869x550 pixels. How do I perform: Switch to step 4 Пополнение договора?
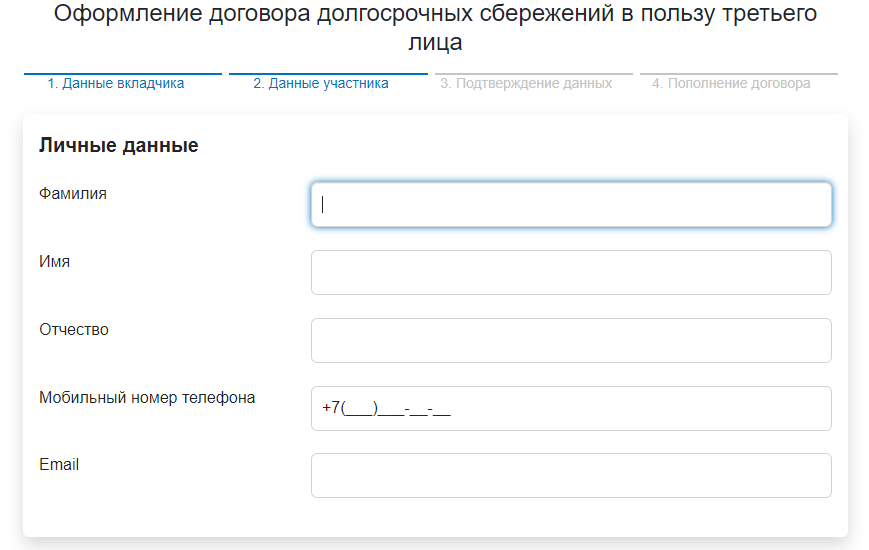[x=731, y=83]
